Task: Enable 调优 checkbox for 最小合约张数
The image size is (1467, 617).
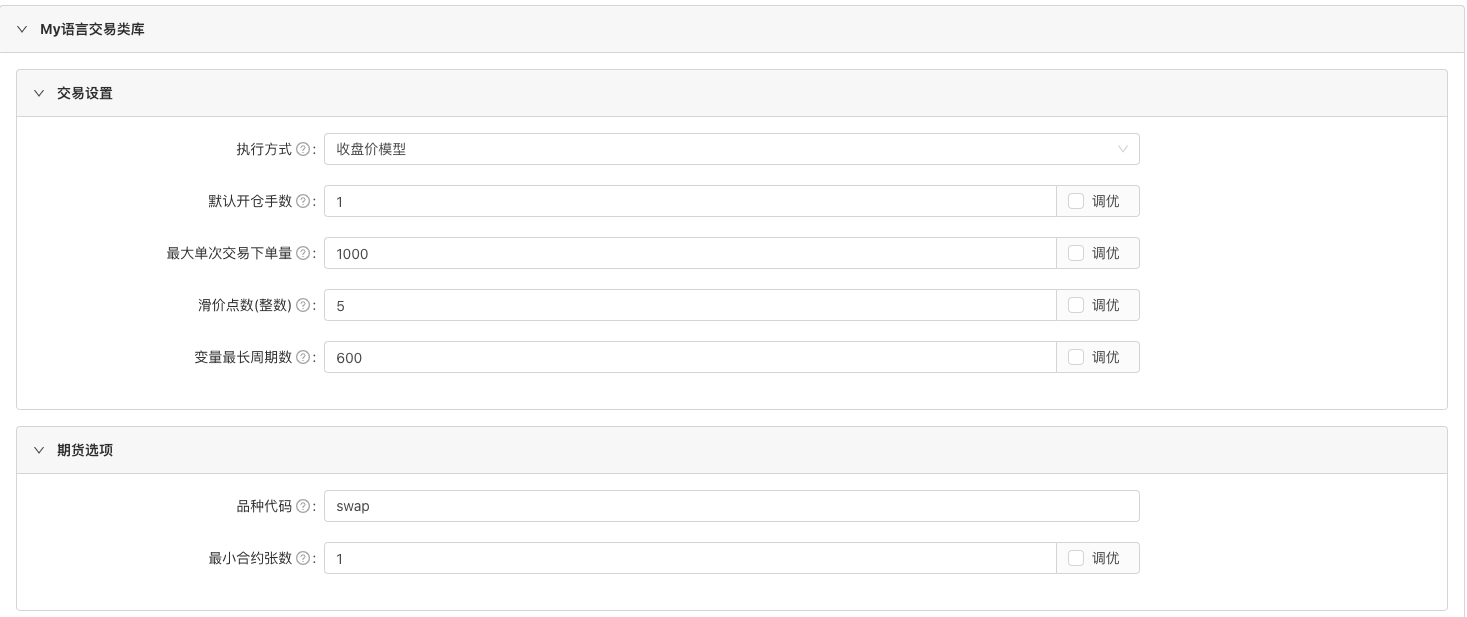Action: click(1076, 558)
